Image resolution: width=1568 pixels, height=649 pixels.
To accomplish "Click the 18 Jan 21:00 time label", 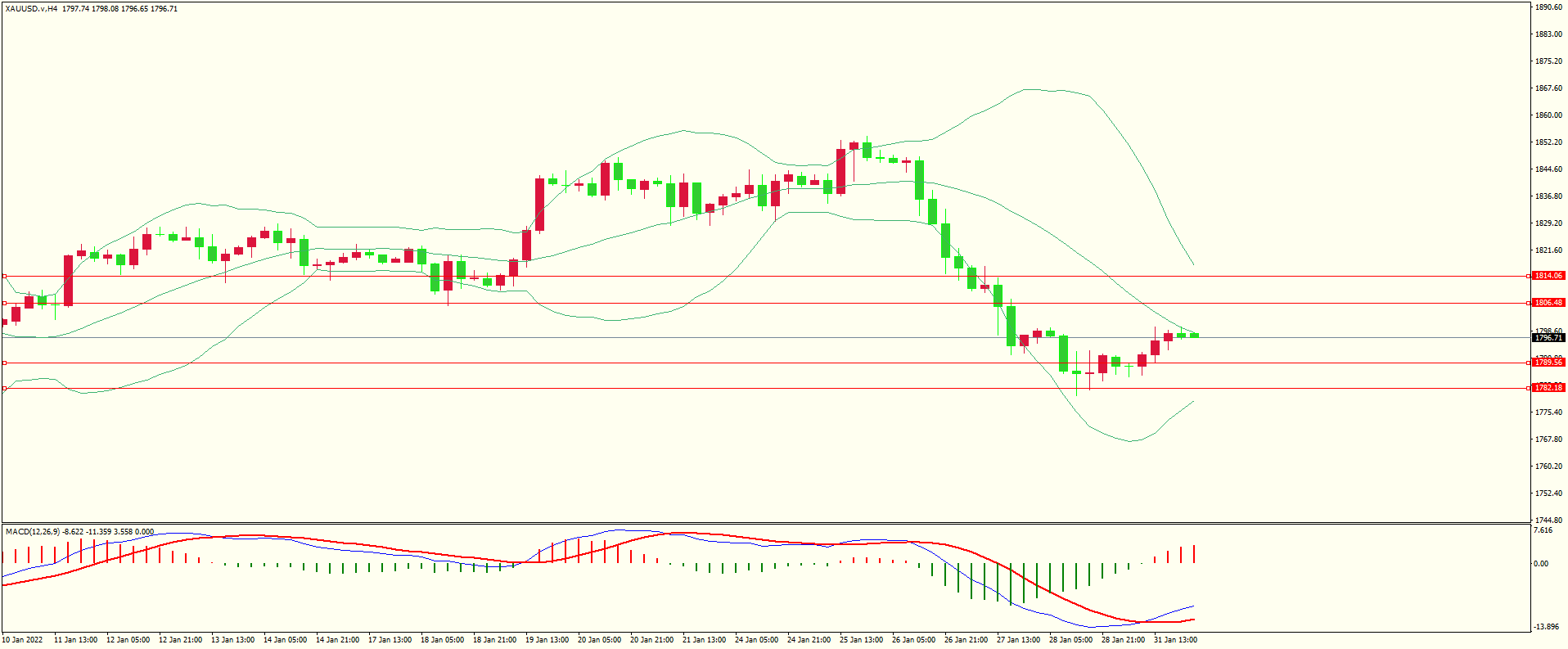I will [x=494, y=640].
